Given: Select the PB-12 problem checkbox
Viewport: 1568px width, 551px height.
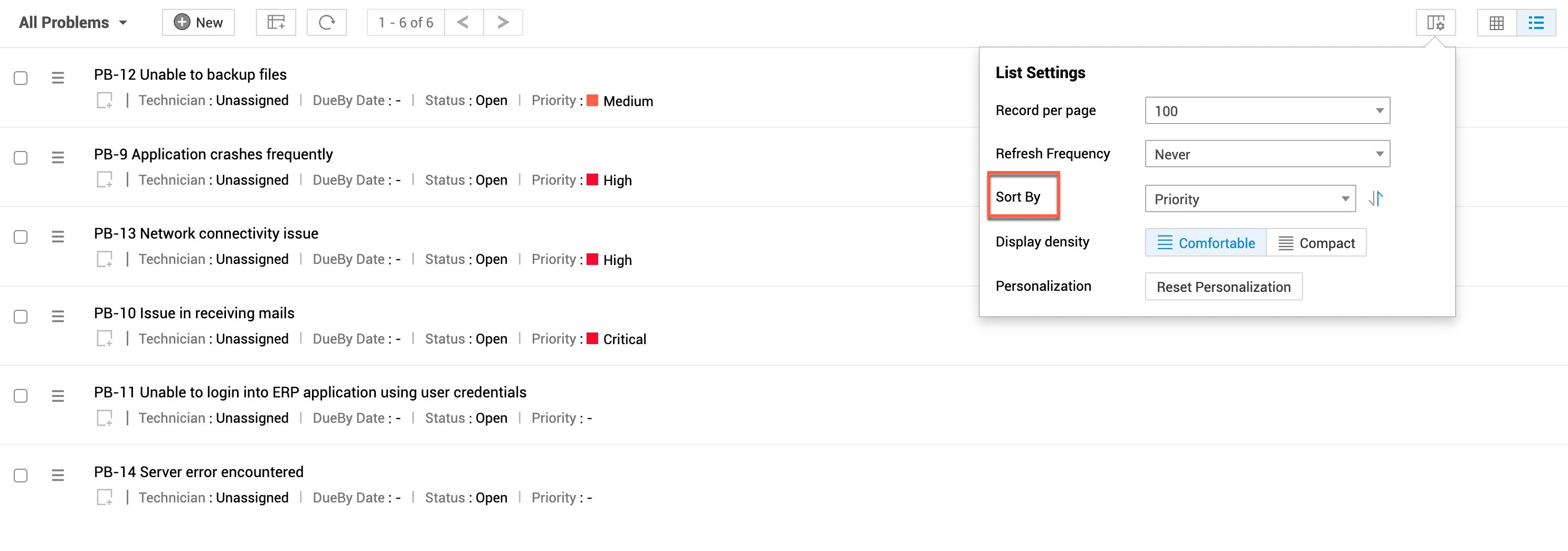Looking at the screenshot, I should click(21, 78).
